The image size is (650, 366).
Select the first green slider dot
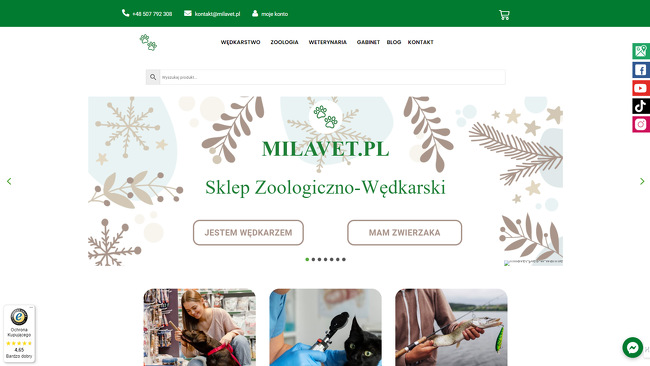click(x=307, y=259)
